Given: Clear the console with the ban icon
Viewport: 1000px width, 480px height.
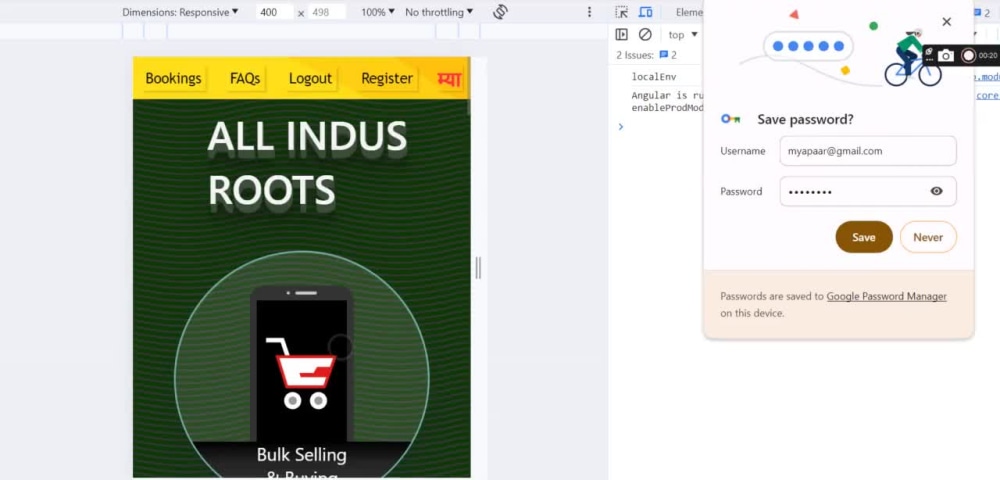Looking at the screenshot, I should click(x=645, y=34).
